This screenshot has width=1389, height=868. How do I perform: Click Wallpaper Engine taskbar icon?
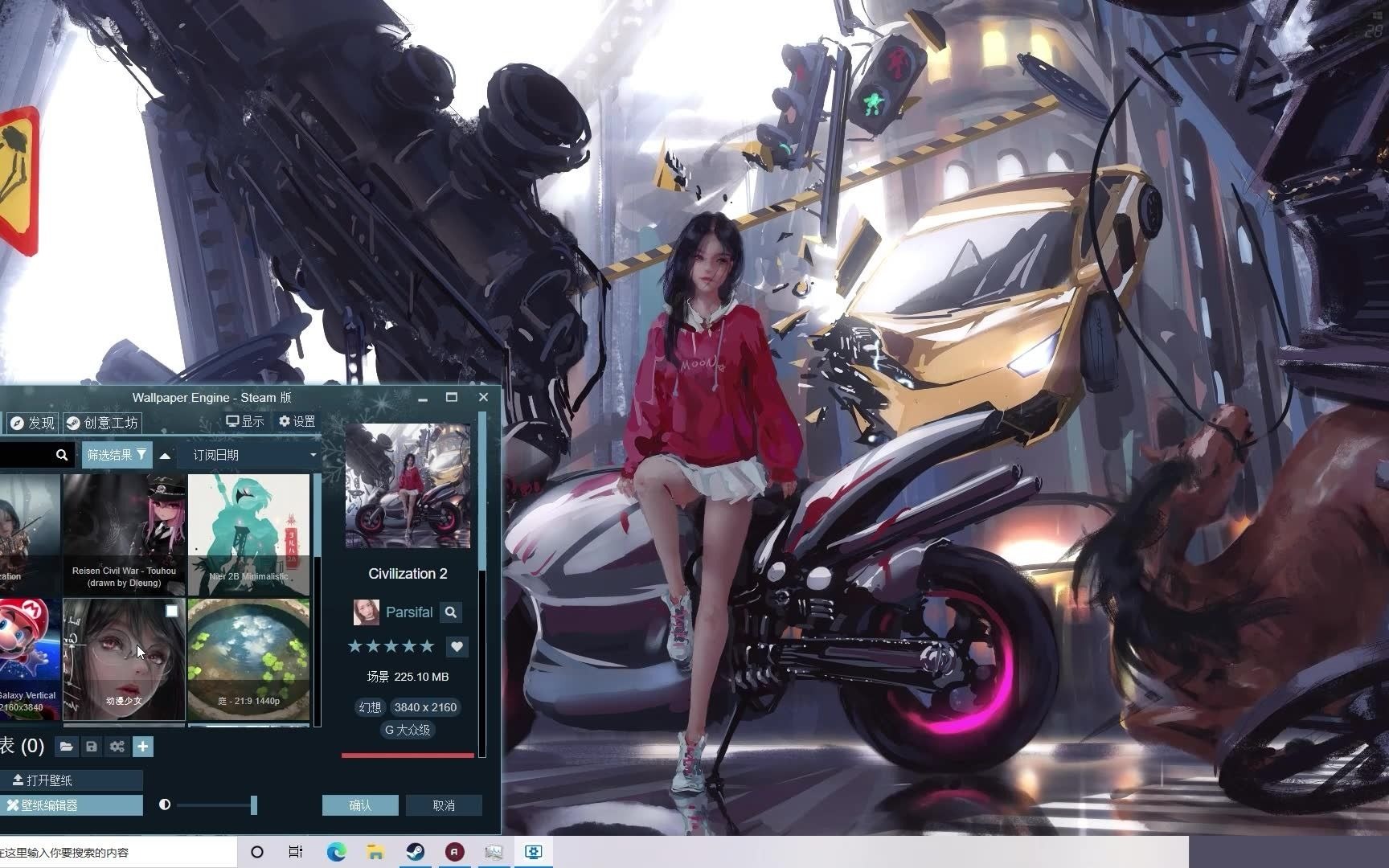coord(533,852)
